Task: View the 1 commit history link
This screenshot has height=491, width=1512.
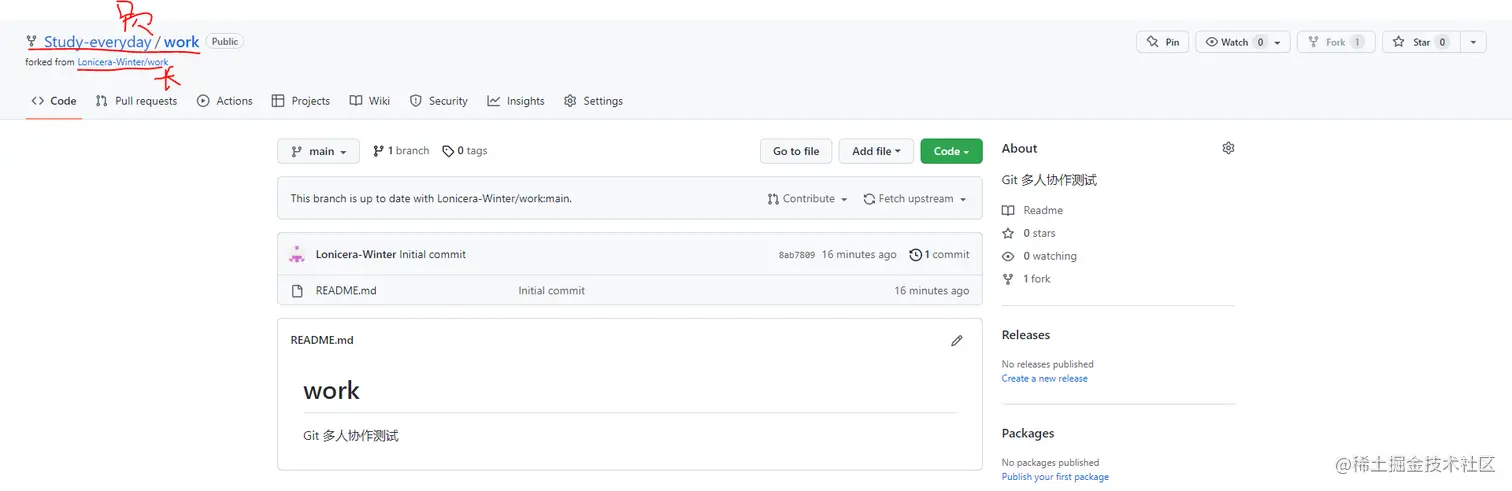Action: (x=939, y=254)
